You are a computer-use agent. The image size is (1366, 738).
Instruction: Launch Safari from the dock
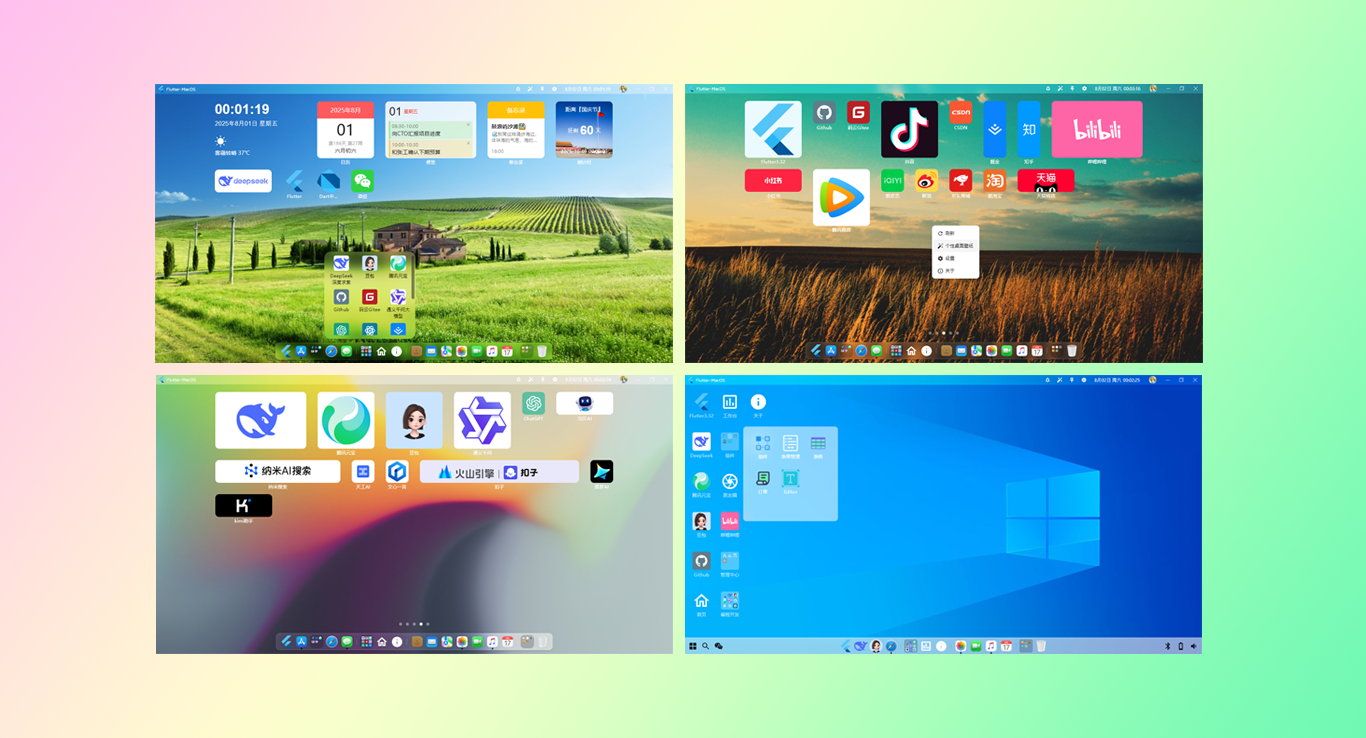point(331,642)
